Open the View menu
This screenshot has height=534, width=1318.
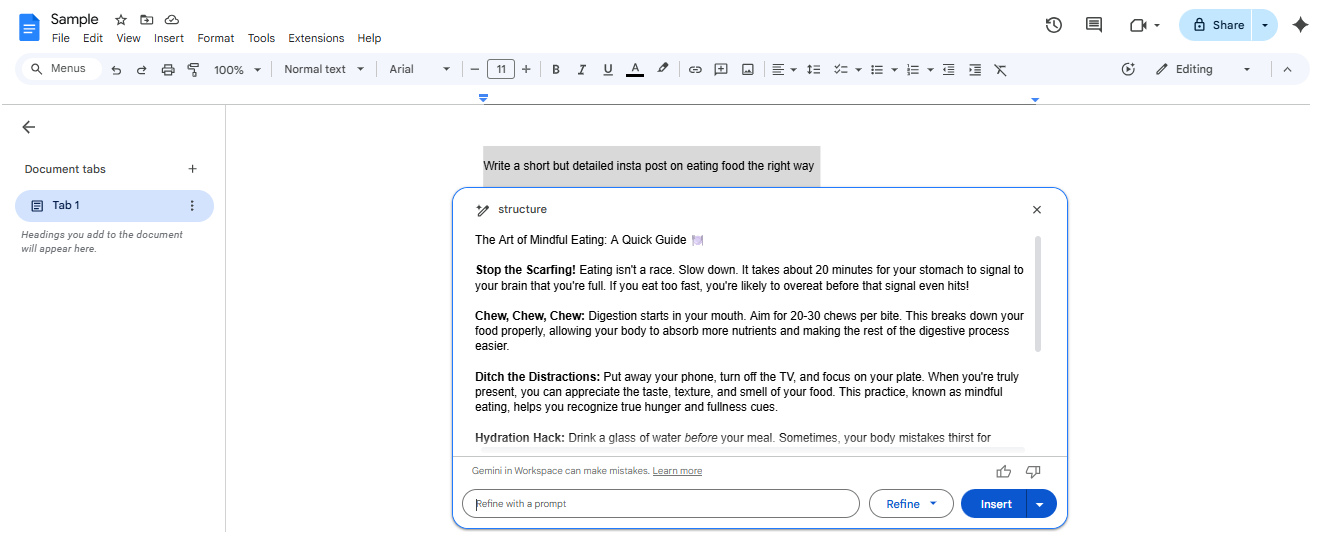pyautogui.click(x=128, y=38)
